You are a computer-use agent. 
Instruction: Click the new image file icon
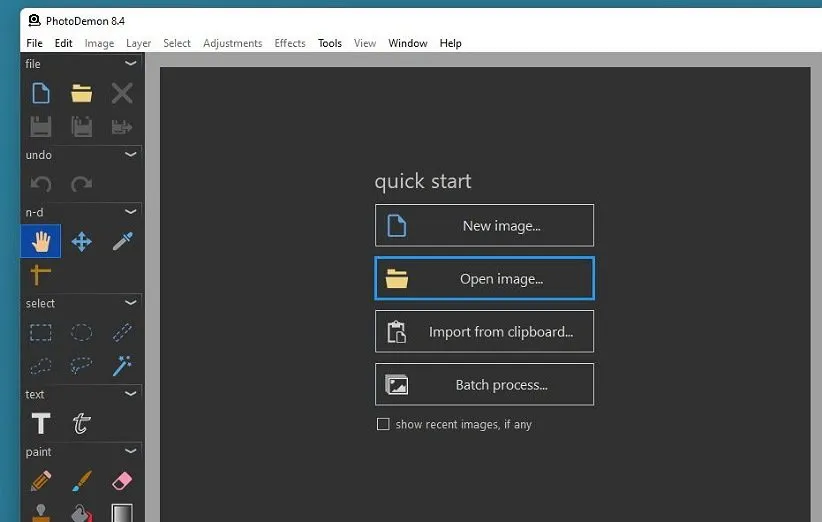[41, 94]
